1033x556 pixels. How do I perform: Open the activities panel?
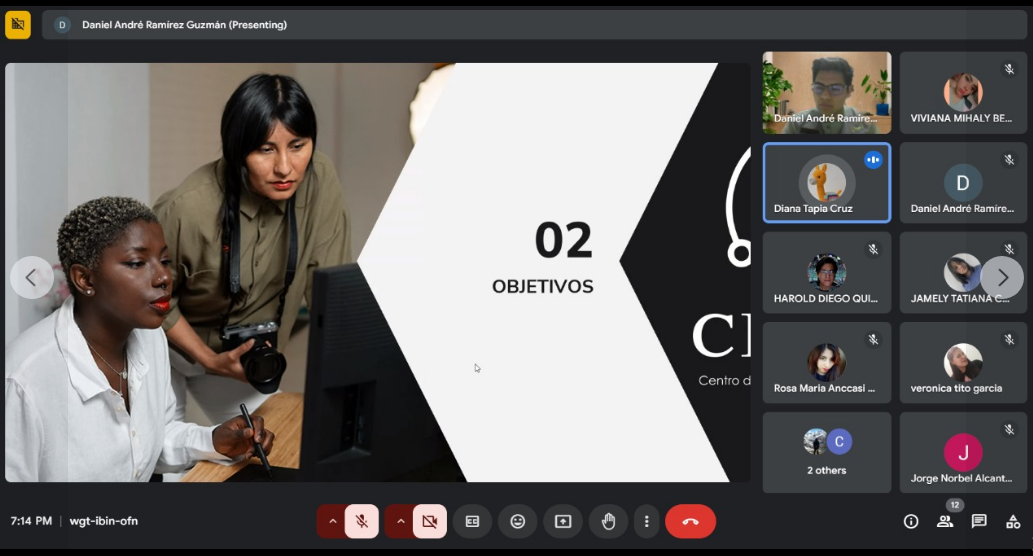coord(1013,521)
